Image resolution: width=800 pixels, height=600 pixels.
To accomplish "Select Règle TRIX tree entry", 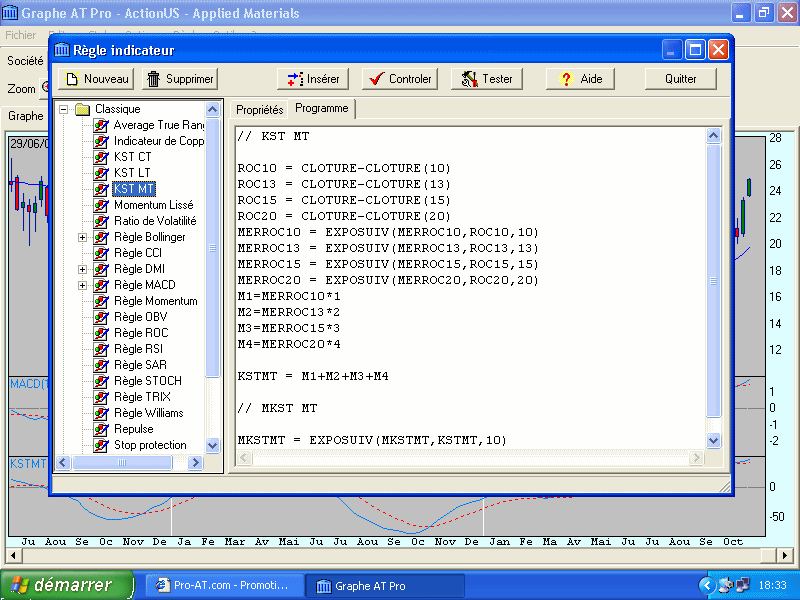I will (x=142, y=397).
